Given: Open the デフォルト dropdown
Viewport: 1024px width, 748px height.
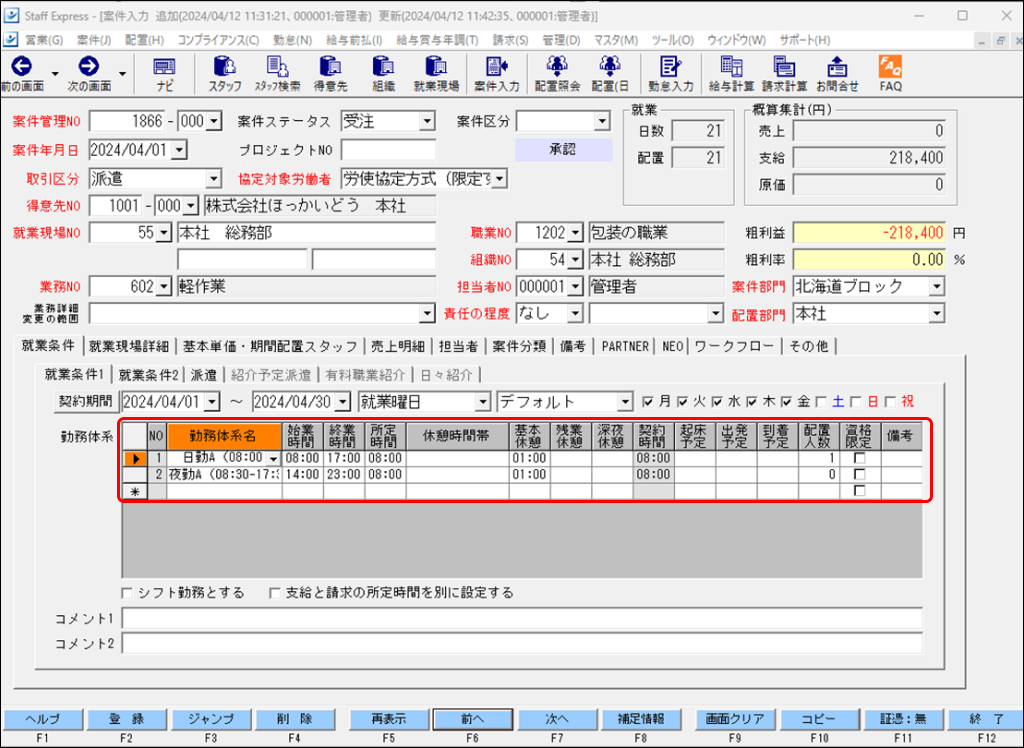Looking at the screenshot, I should (625, 401).
